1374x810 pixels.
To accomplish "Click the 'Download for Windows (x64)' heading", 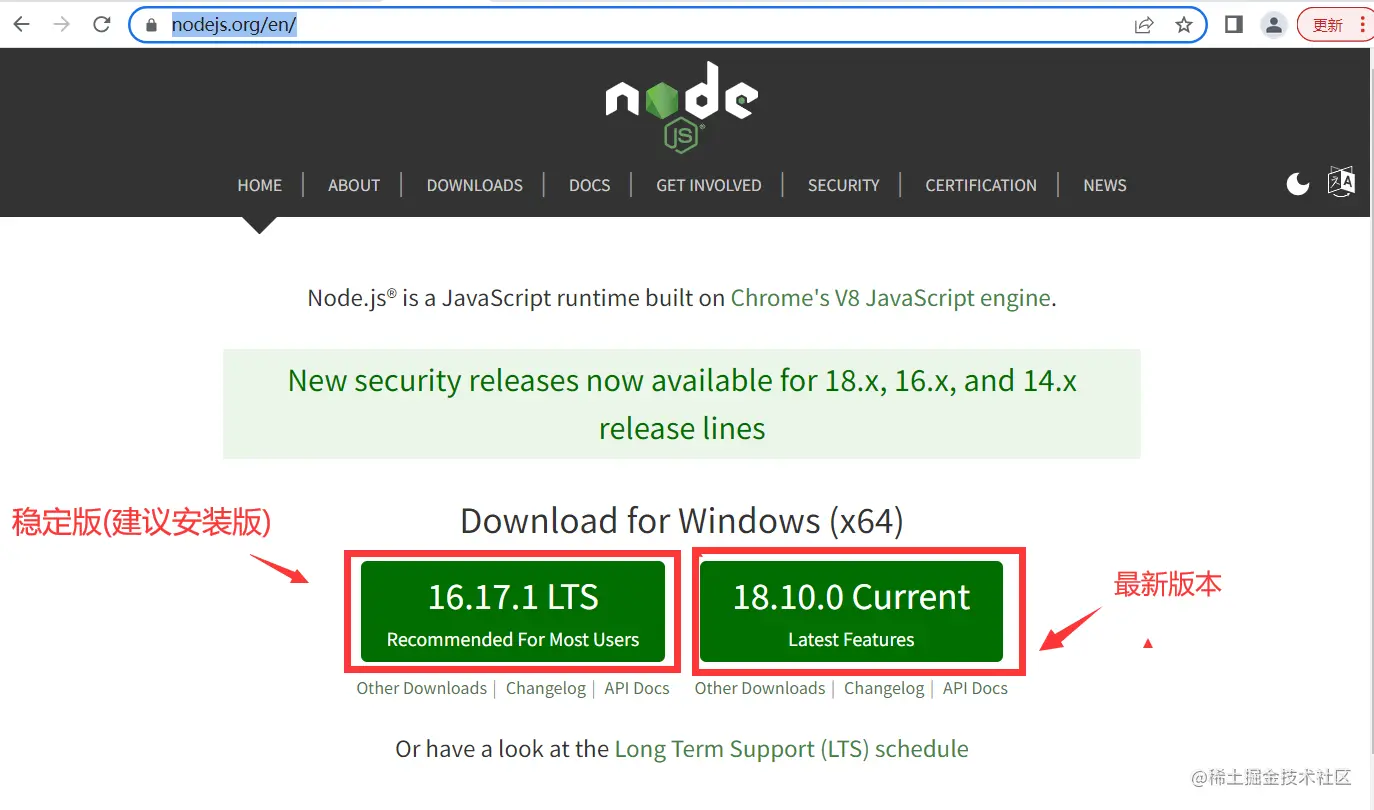I will [682, 521].
